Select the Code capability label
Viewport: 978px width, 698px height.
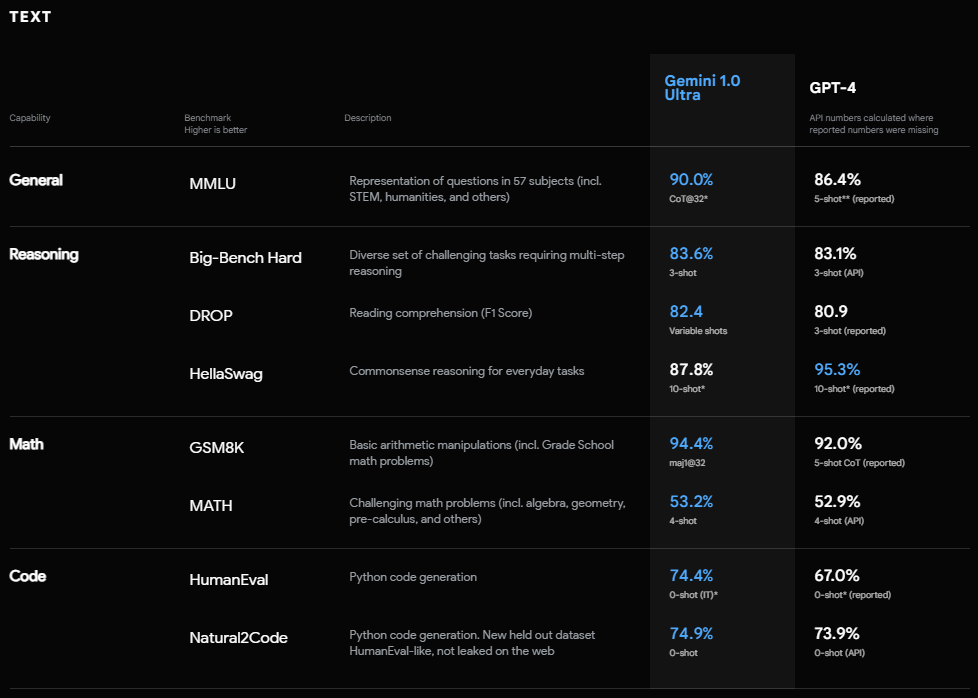coord(27,576)
